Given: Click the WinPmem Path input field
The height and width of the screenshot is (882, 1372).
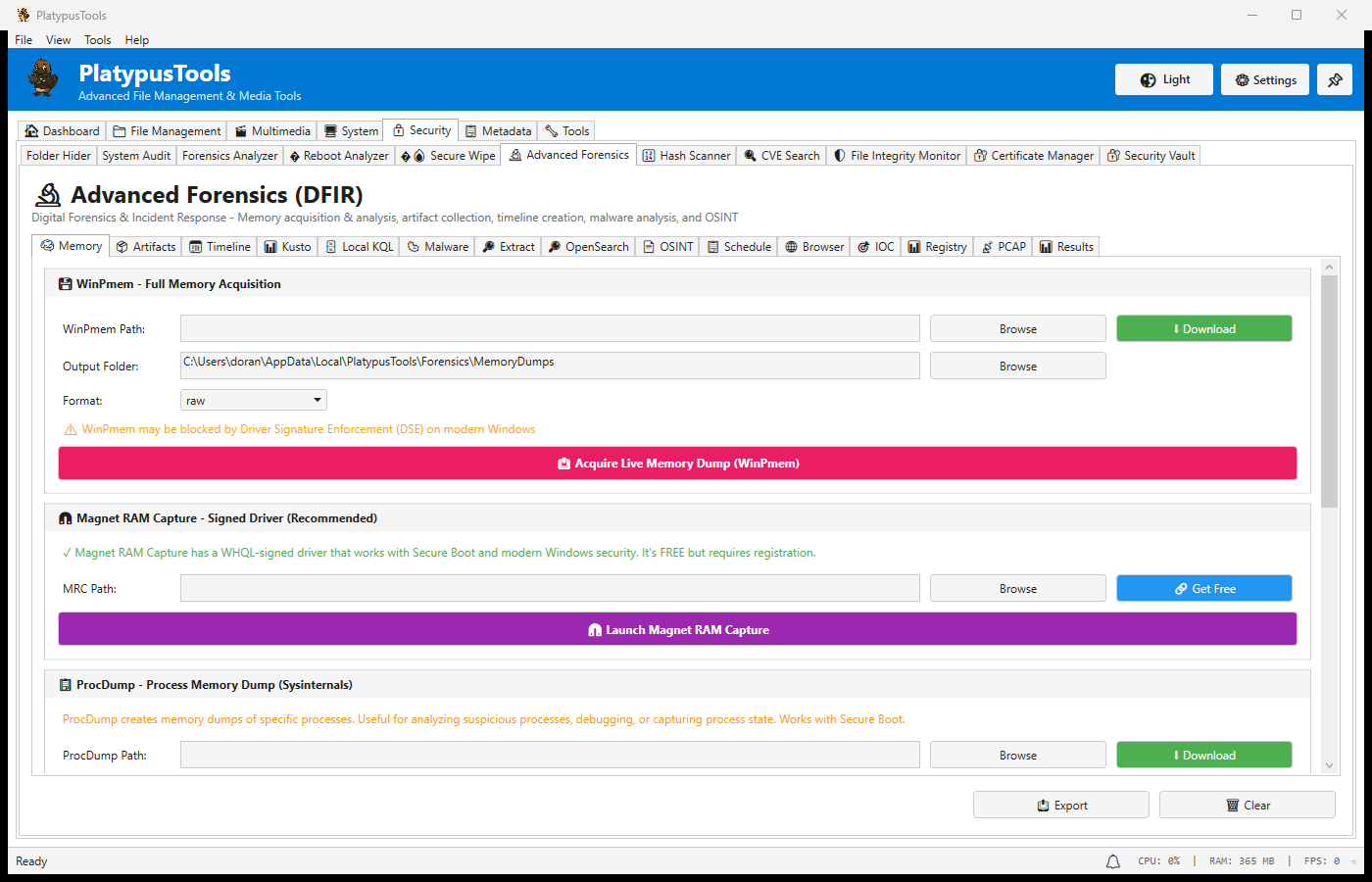Looking at the screenshot, I should (x=550, y=328).
